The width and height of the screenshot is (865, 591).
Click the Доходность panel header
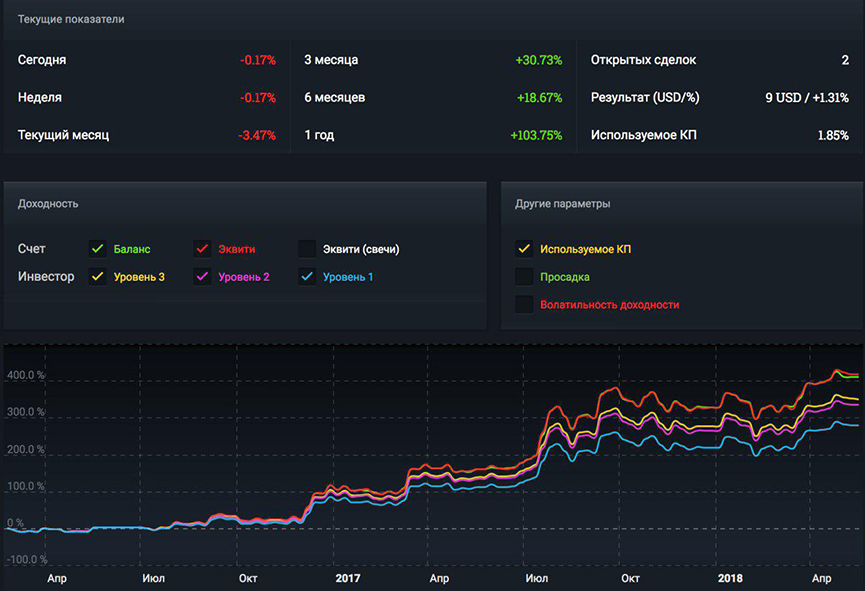pyautogui.click(x=48, y=203)
